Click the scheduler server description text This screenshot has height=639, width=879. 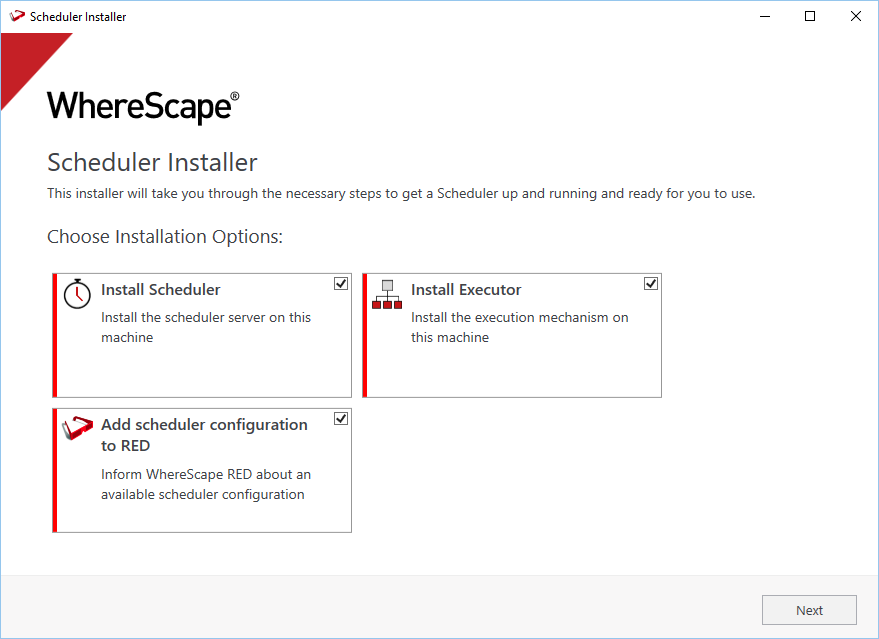[205, 327]
